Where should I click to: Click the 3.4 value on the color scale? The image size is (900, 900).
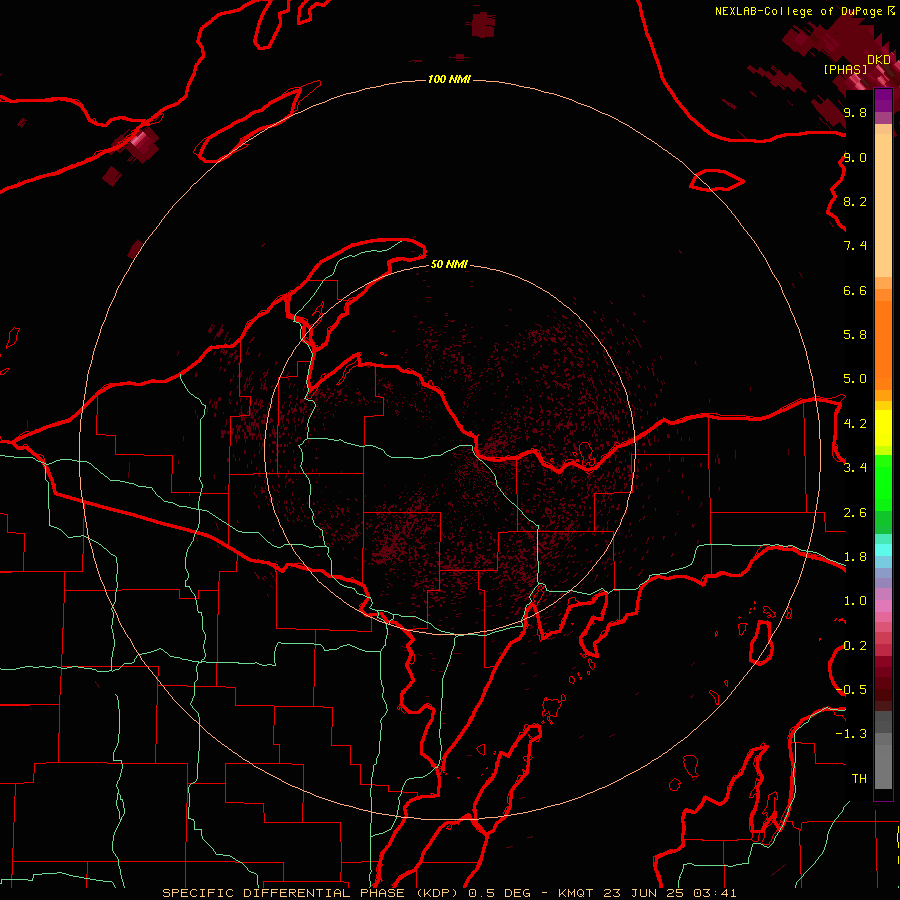[855, 467]
